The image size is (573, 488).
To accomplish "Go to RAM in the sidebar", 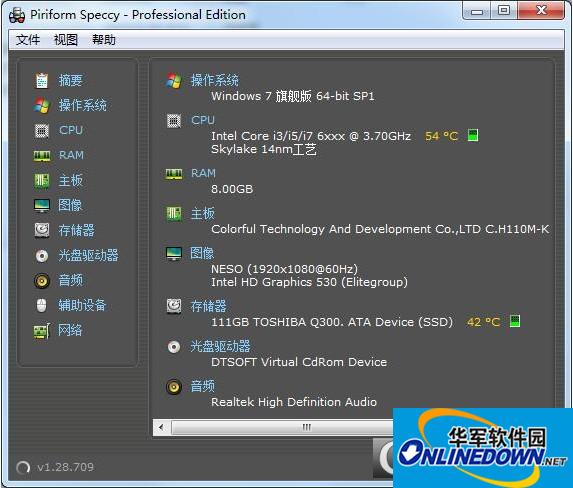I will coord(72,155).
